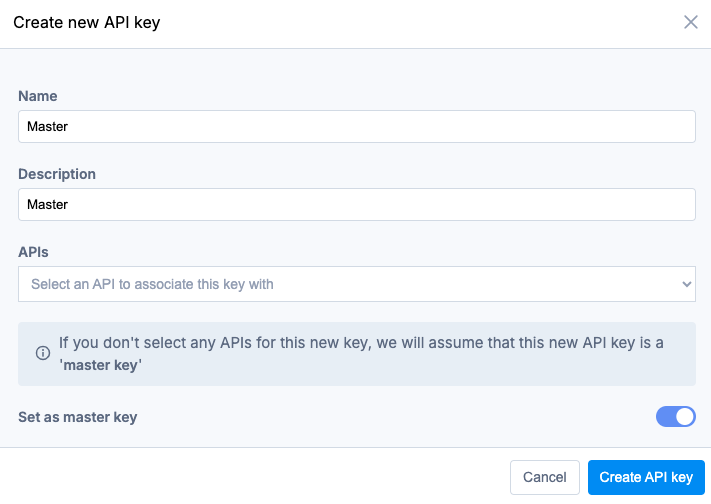Viewport: 711px width, 504px height.
Task: Click the empty dialog footer area
Action: (x=250, y=477)
